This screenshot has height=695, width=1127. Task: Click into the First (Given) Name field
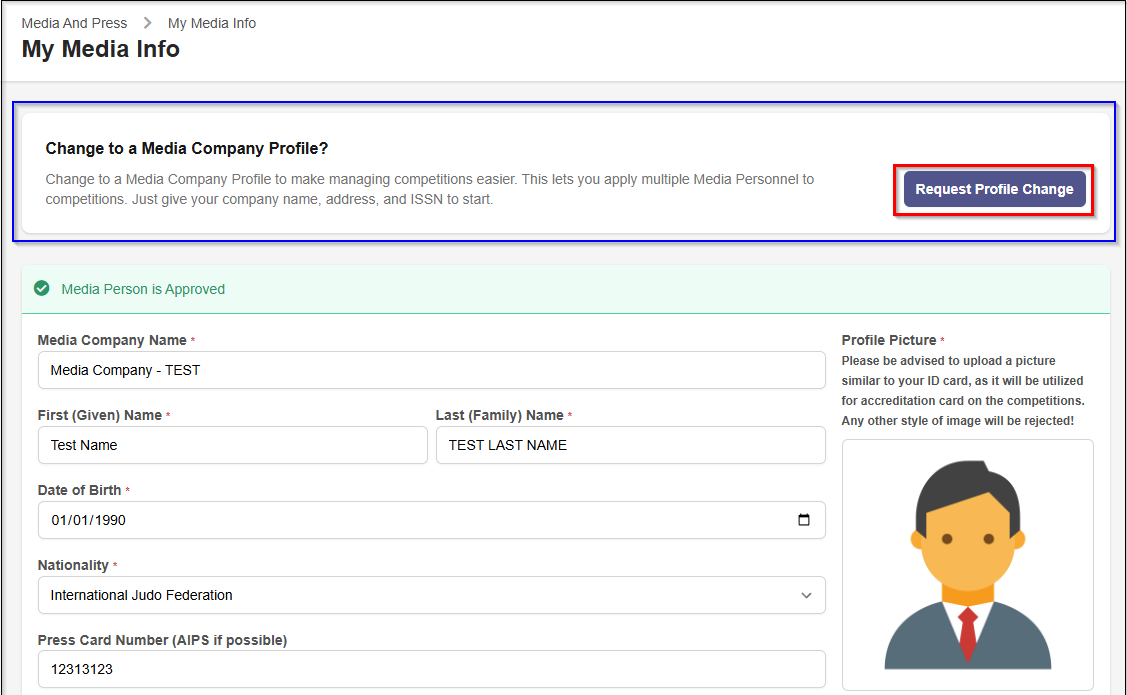[232, 445]
